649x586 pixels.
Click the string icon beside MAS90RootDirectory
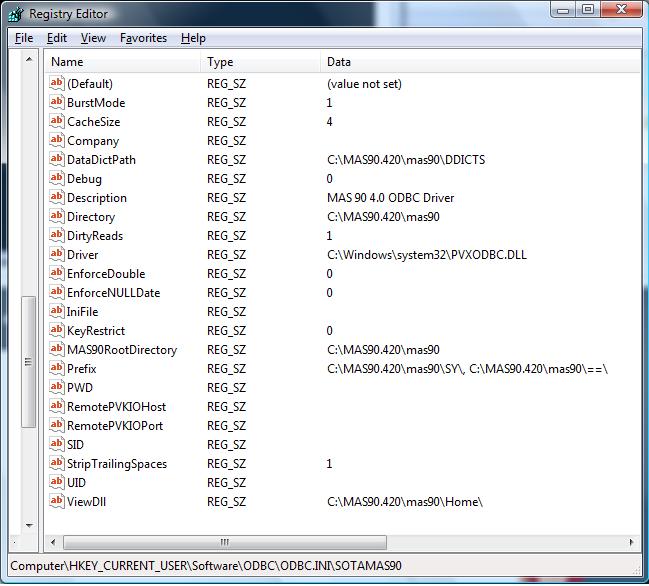pos(57,350)
